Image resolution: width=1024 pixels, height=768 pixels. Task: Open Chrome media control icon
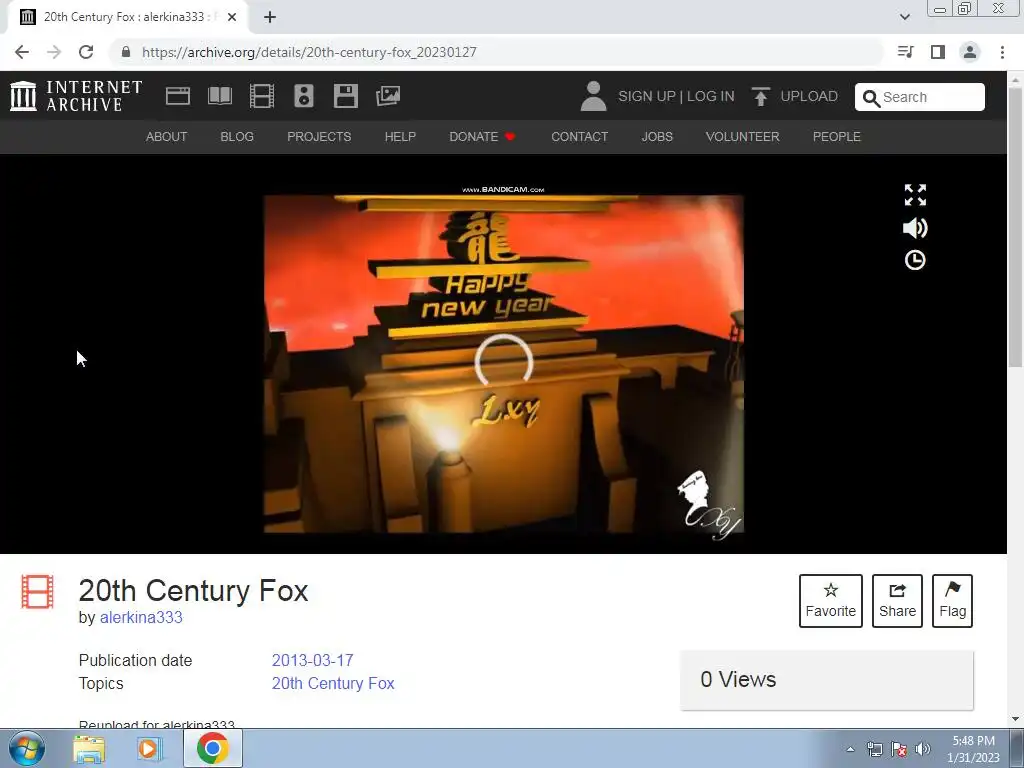click(905, 52)
